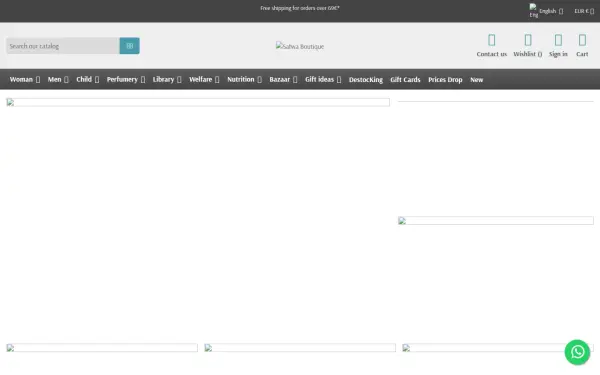Open the Wishlist icon
Image resolution: width=600 pixels, height=375 pixels.
coord(528,40)
